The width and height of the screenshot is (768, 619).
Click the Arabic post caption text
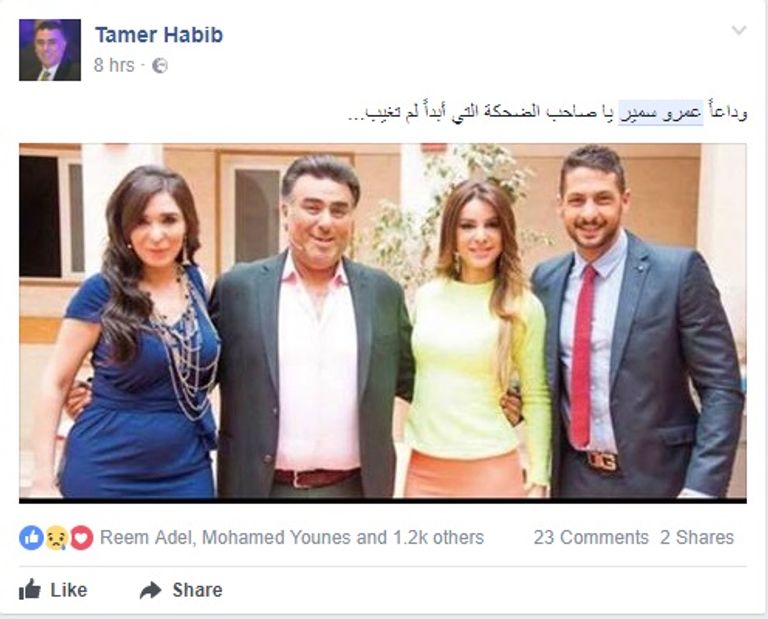pyautogui.click(x=547, y=113)
